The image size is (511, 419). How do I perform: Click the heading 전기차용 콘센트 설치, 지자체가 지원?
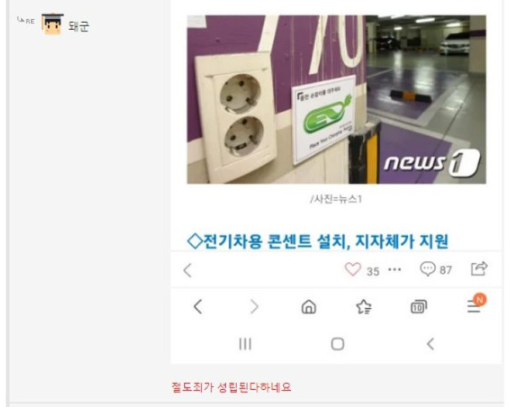(318, 241)
